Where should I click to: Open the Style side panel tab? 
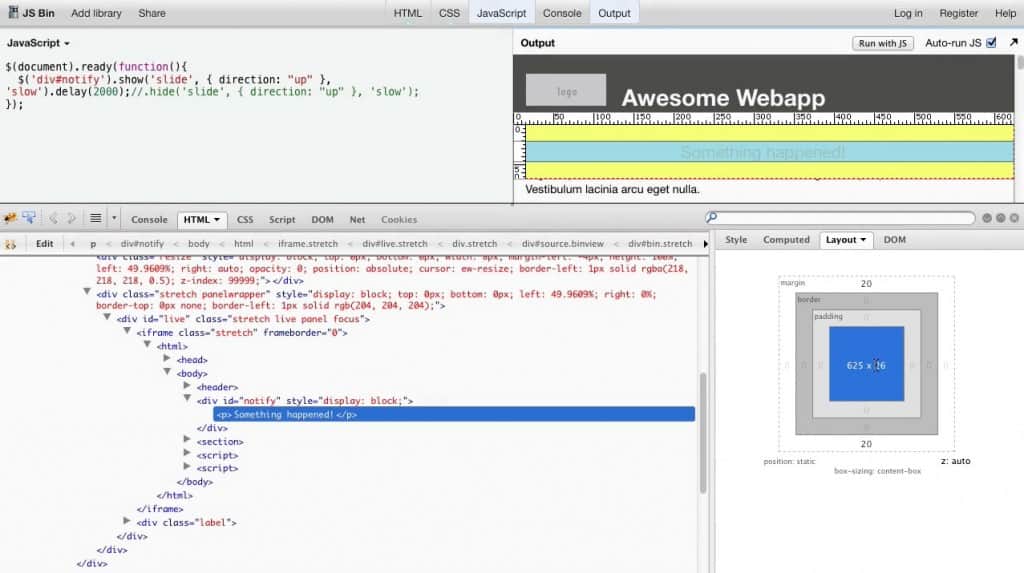736,240
